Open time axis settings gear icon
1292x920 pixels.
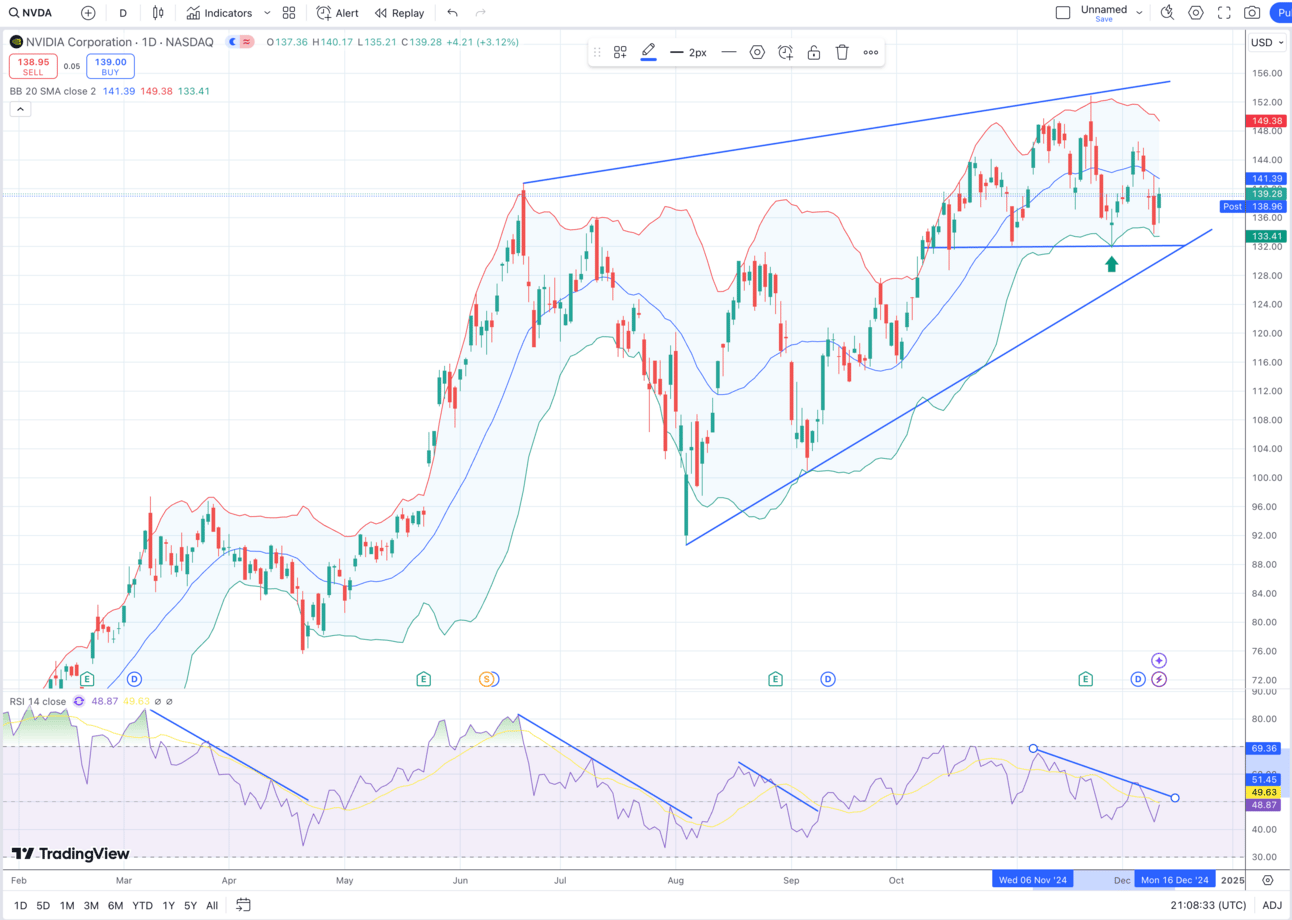click(1268, 880)
